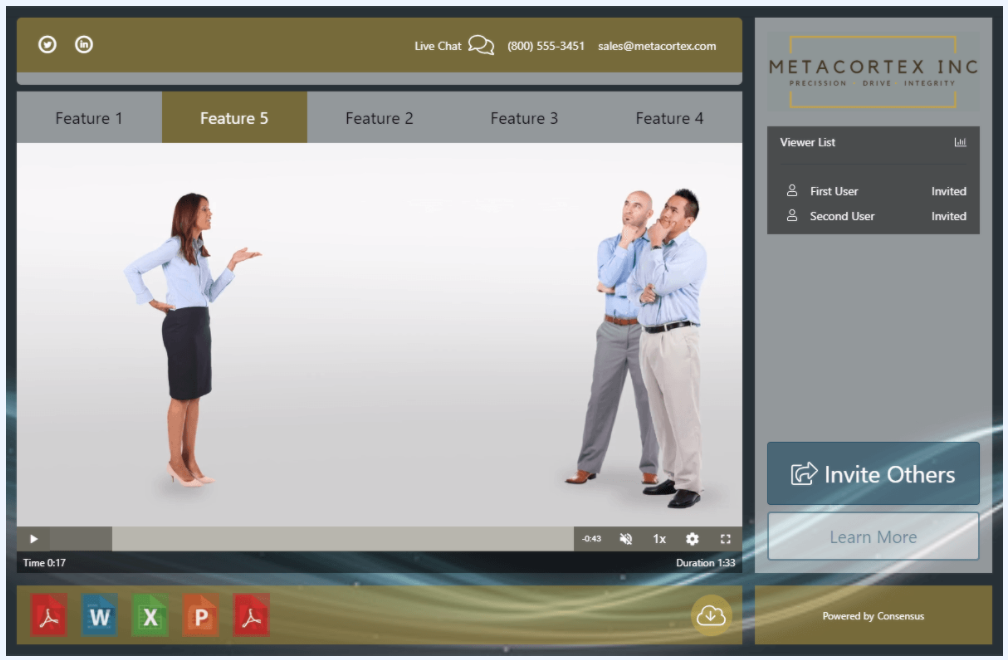The height and width of the screenshot is (660, 1008).
Task: Select 'First User' in the viewer list
Action: coord(834,191)
